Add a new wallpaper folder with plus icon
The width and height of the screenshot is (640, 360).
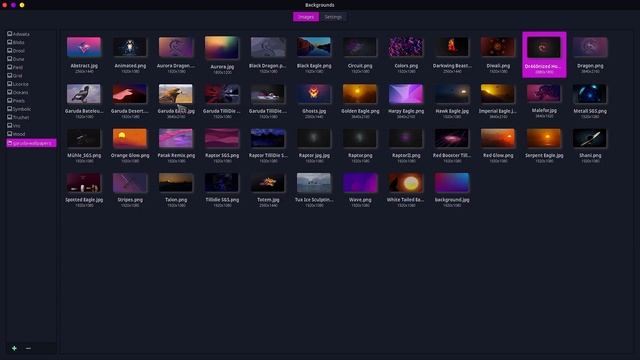click(14, 348)
